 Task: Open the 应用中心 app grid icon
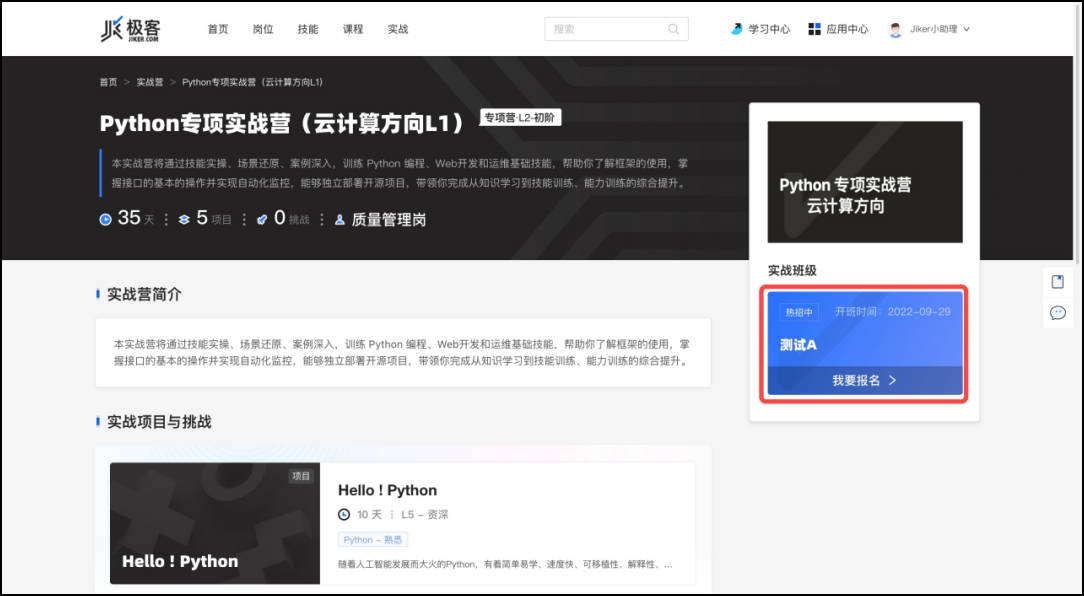point(814,29)
